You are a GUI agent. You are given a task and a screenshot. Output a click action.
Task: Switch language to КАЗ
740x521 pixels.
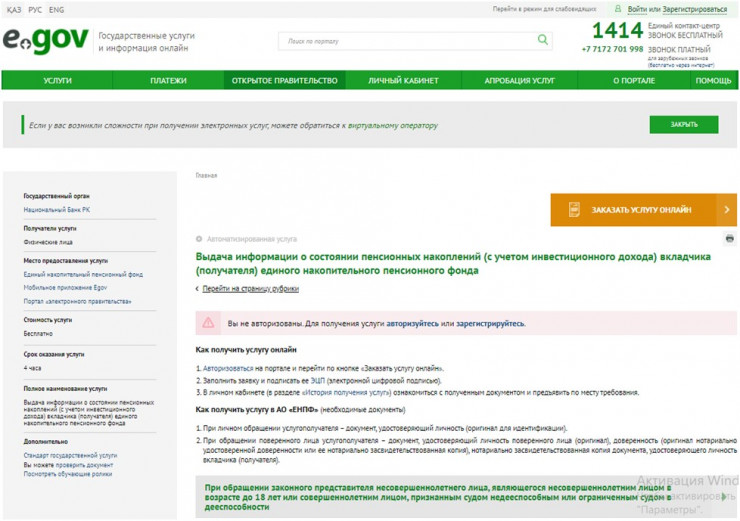coord(13,9)
